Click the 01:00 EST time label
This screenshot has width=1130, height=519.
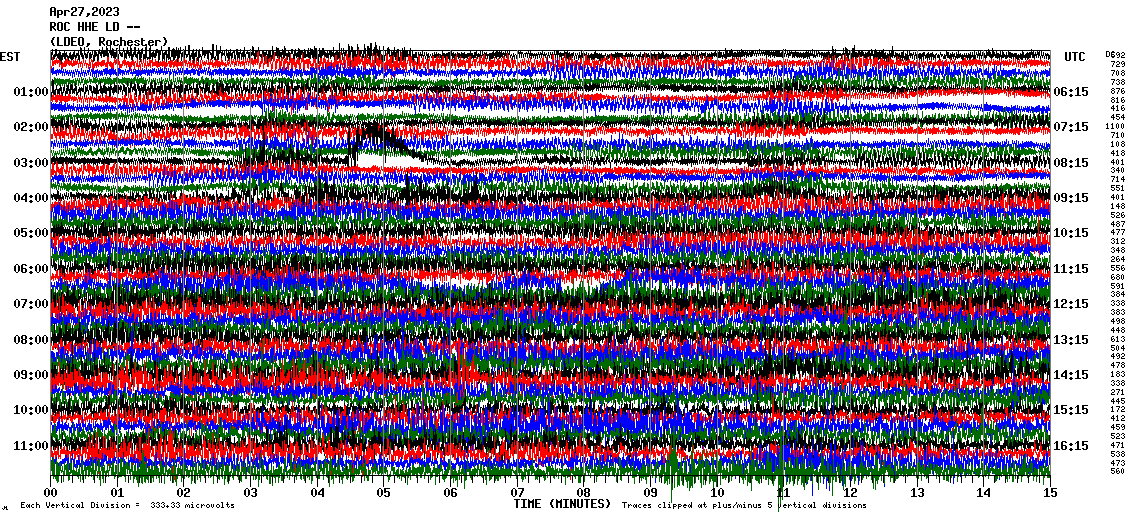pos(31,92)
